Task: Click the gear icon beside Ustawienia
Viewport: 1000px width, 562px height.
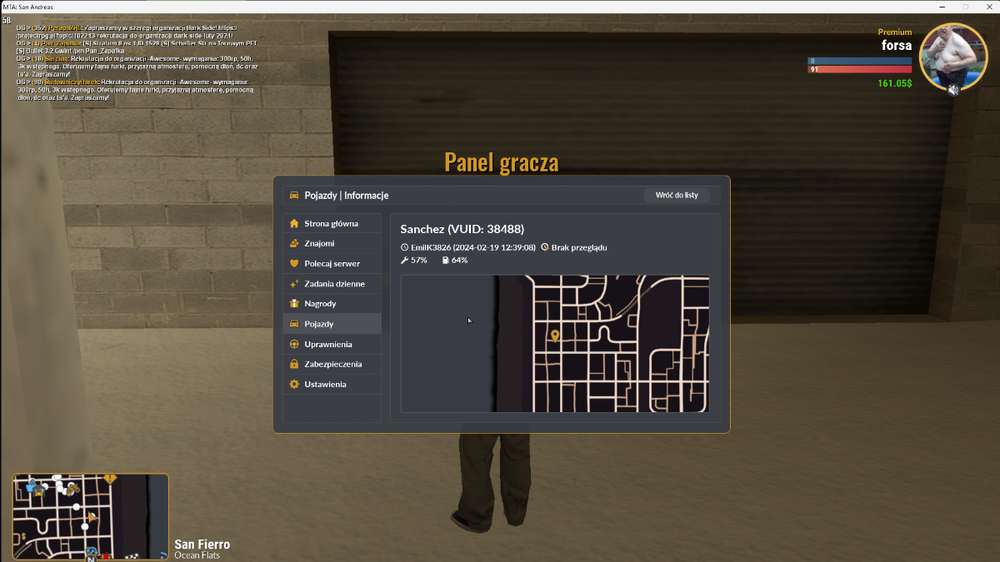Action: pyautogui.click(x=294, y=384)
